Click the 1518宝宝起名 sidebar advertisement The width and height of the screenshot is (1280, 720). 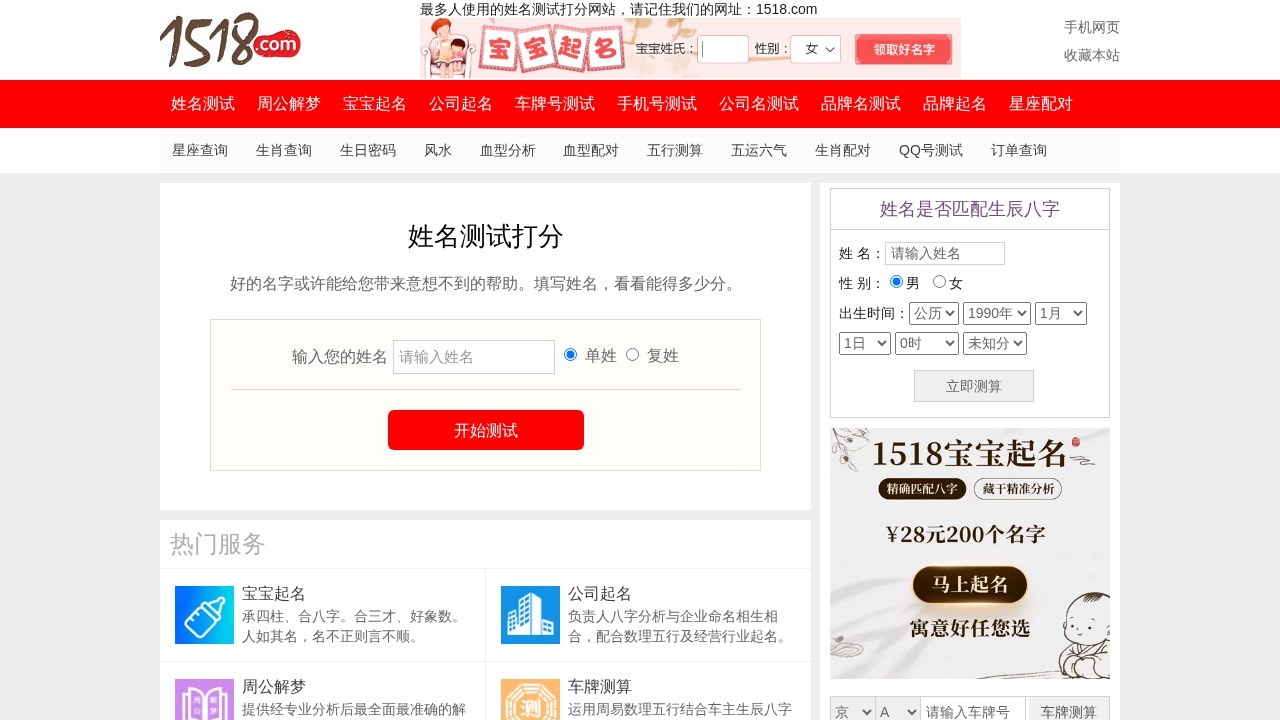click(x=969, y=553)
